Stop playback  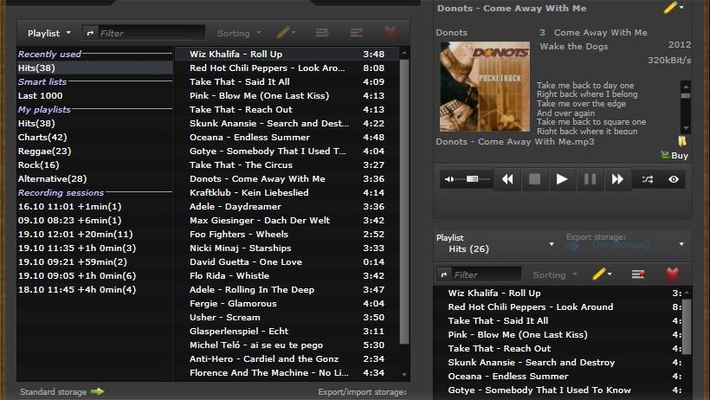(534, 179)
